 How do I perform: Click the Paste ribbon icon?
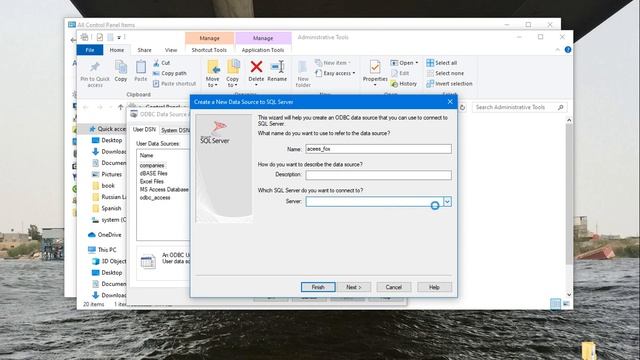click(x=141, y=67)
